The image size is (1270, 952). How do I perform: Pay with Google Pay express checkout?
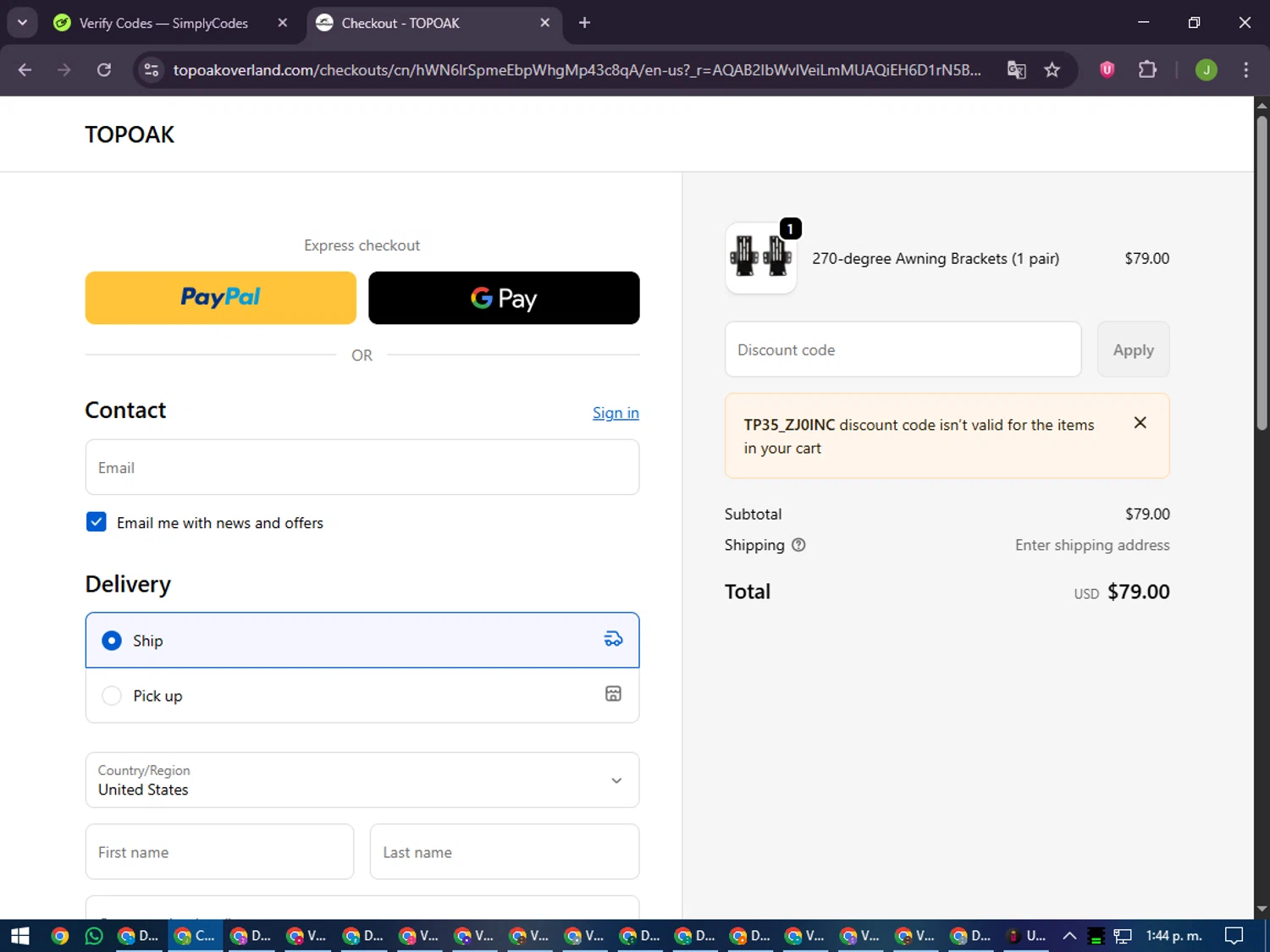504,298
